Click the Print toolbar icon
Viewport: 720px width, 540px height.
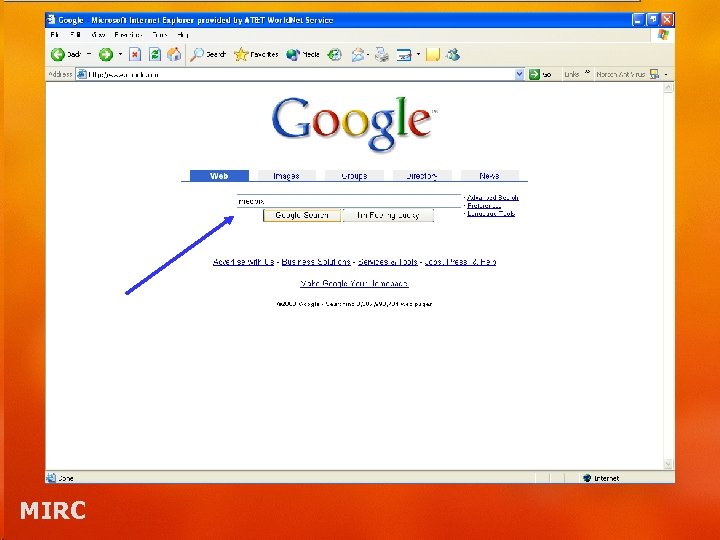(382, 55)
